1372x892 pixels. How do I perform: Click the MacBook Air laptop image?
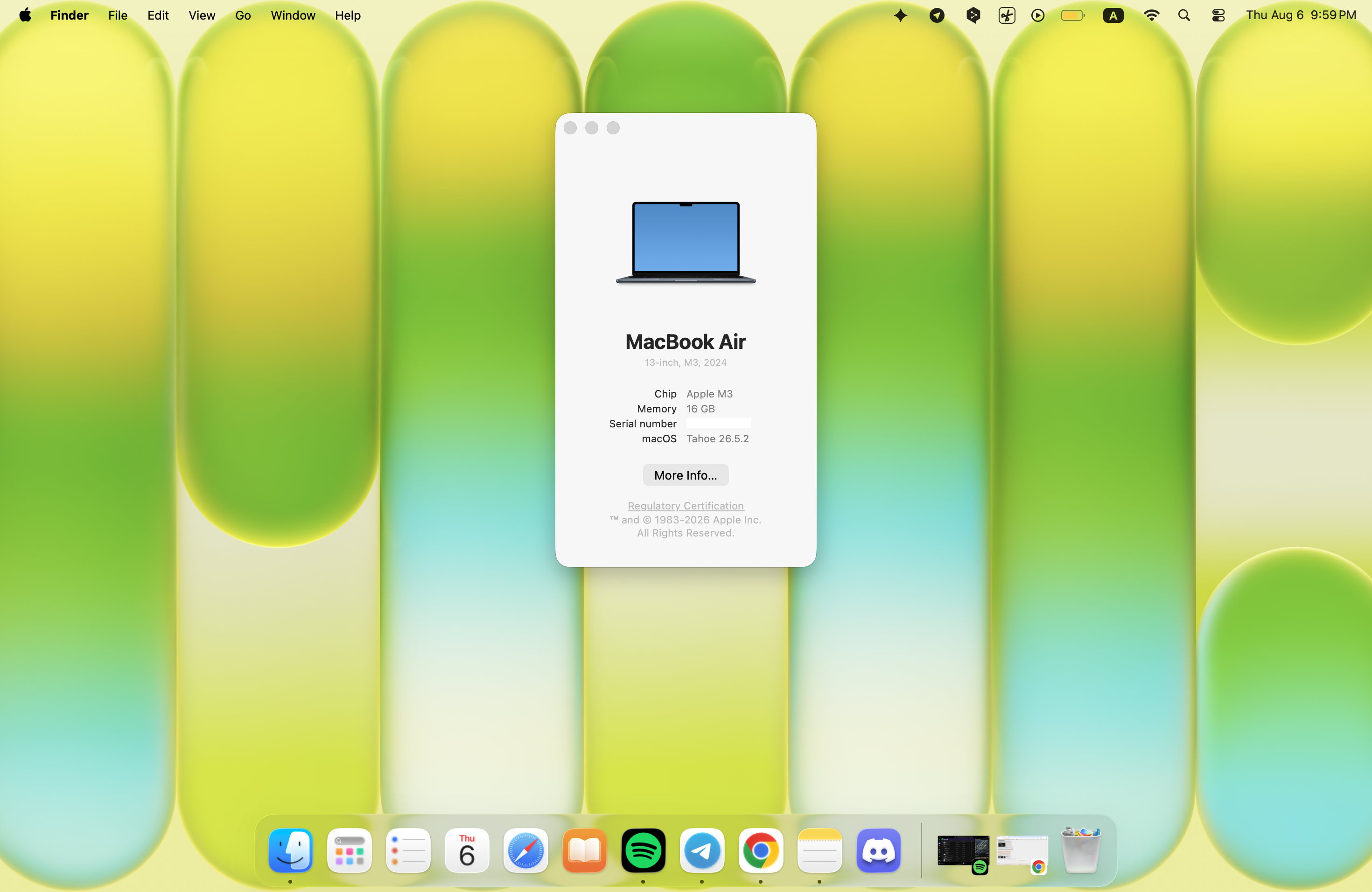tap(686, 242)
